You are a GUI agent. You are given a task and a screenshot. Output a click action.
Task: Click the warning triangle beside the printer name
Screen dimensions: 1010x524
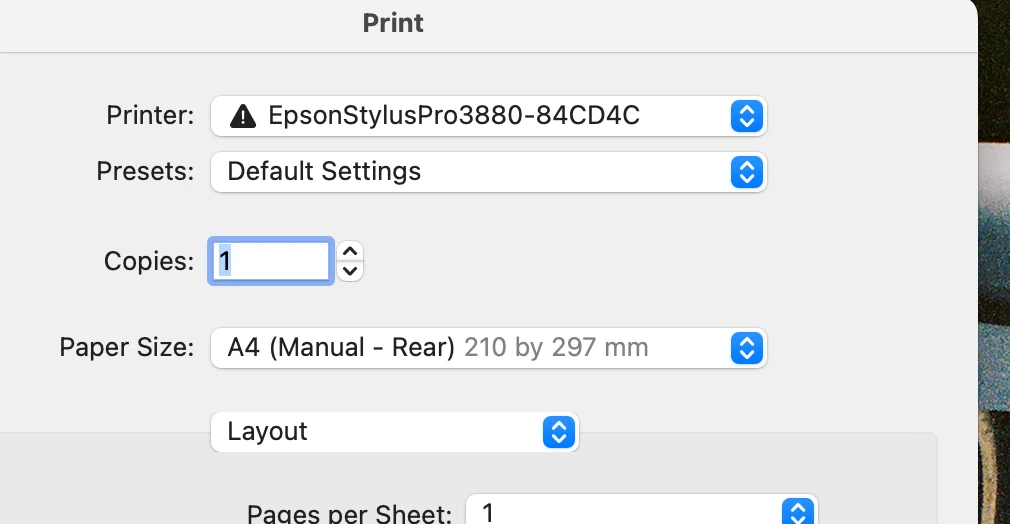(x=243, y=116)
